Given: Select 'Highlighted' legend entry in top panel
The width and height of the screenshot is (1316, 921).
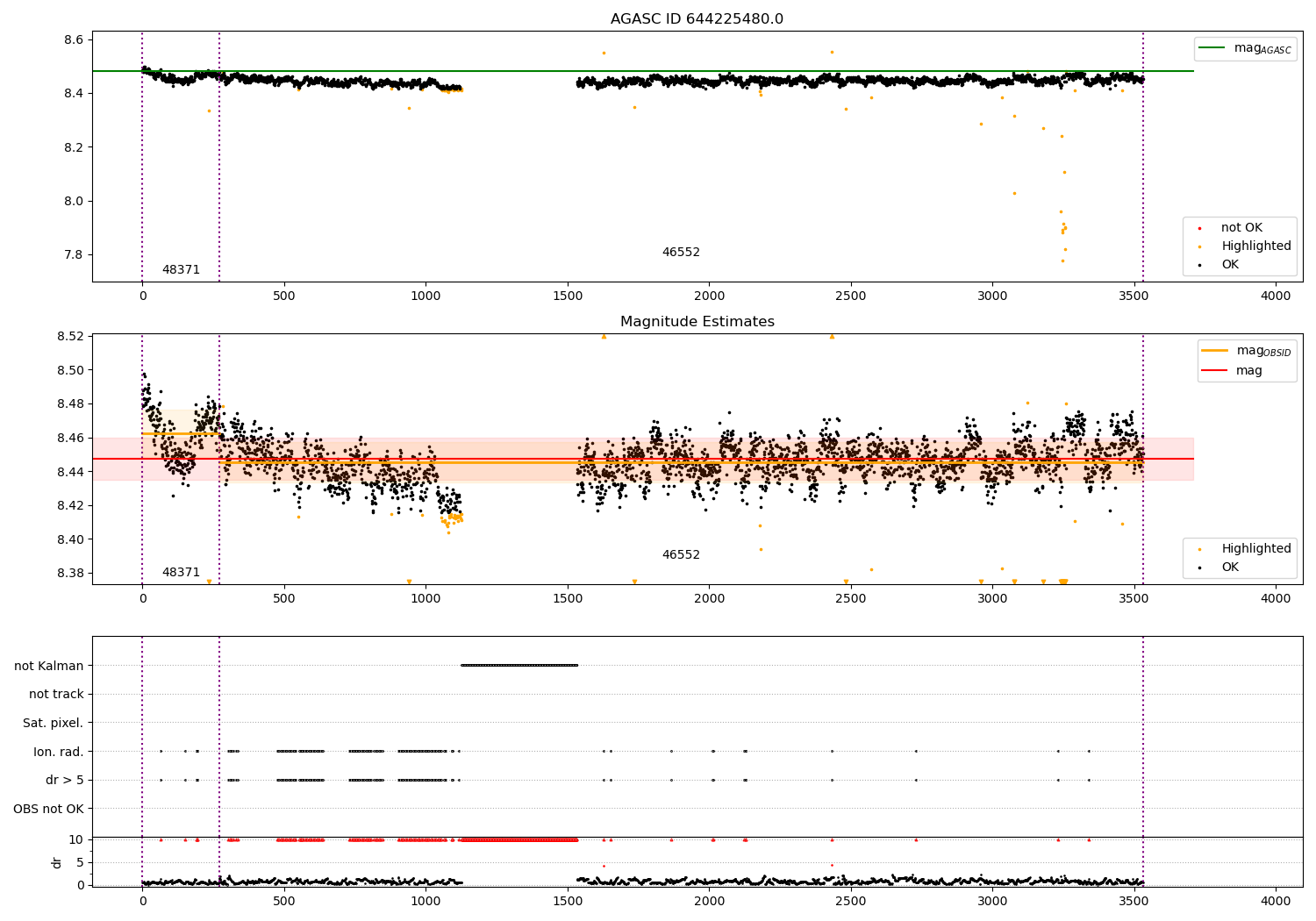Looking at the screenshot, I should coord(1245,246).
